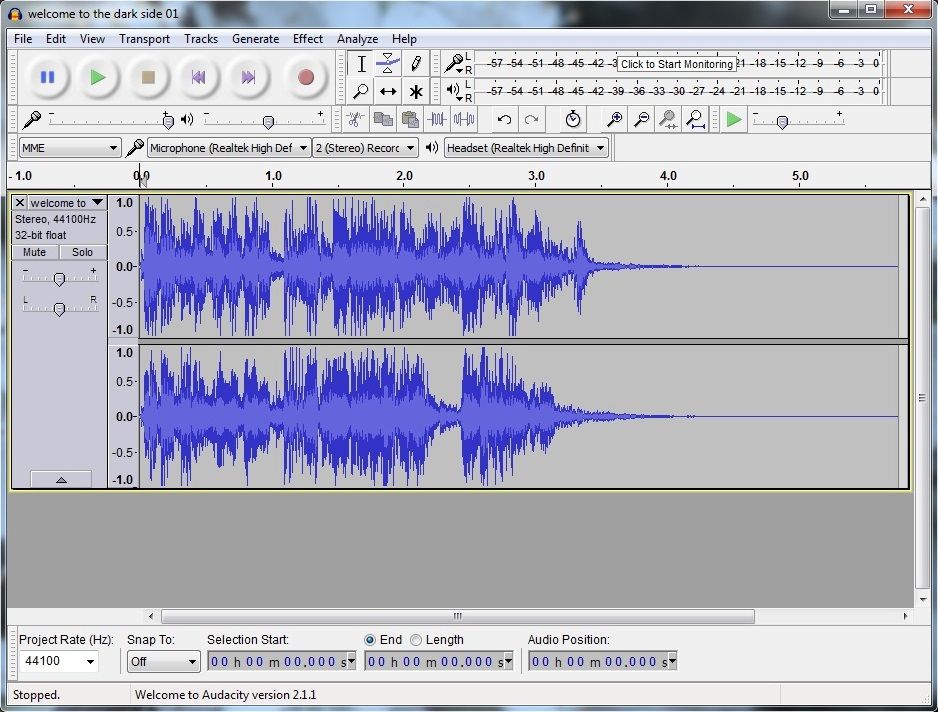Select the Envelope tool

click(x=388, y=64)
